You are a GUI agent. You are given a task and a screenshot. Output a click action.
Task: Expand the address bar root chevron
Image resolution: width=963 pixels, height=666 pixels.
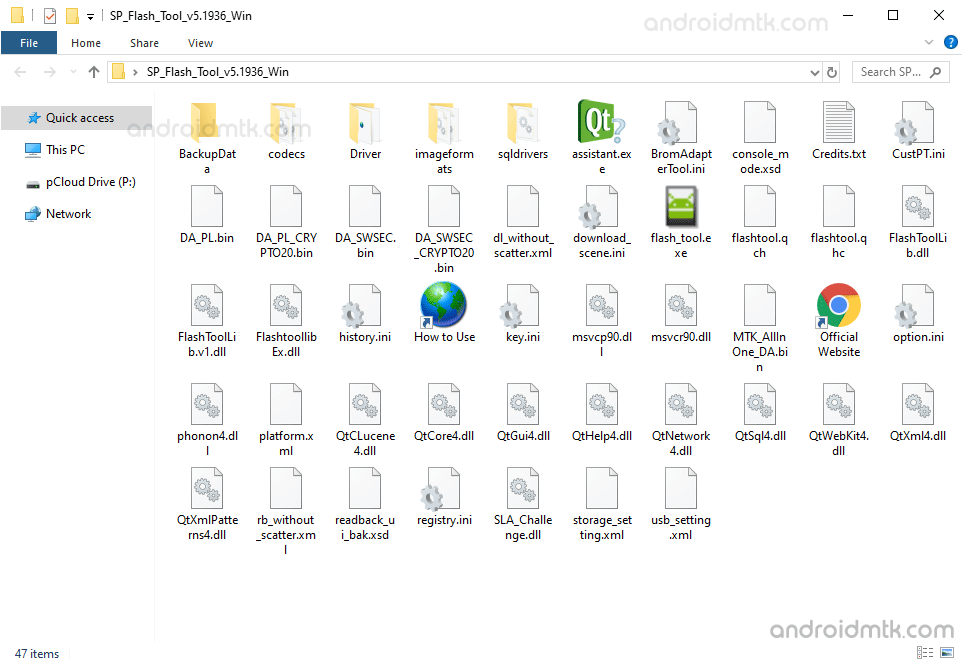point(135,72)
